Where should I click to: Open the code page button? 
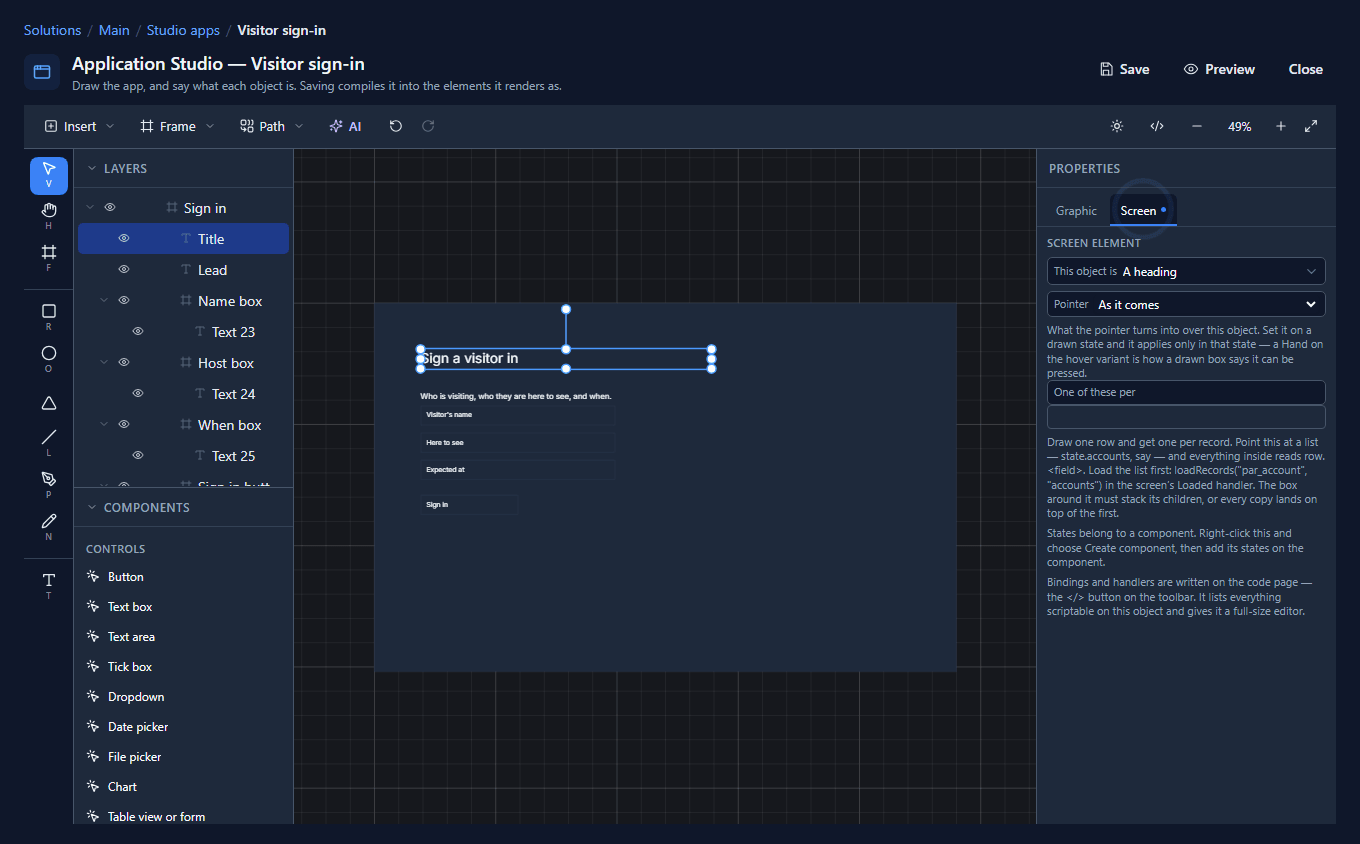(1157, 126)
